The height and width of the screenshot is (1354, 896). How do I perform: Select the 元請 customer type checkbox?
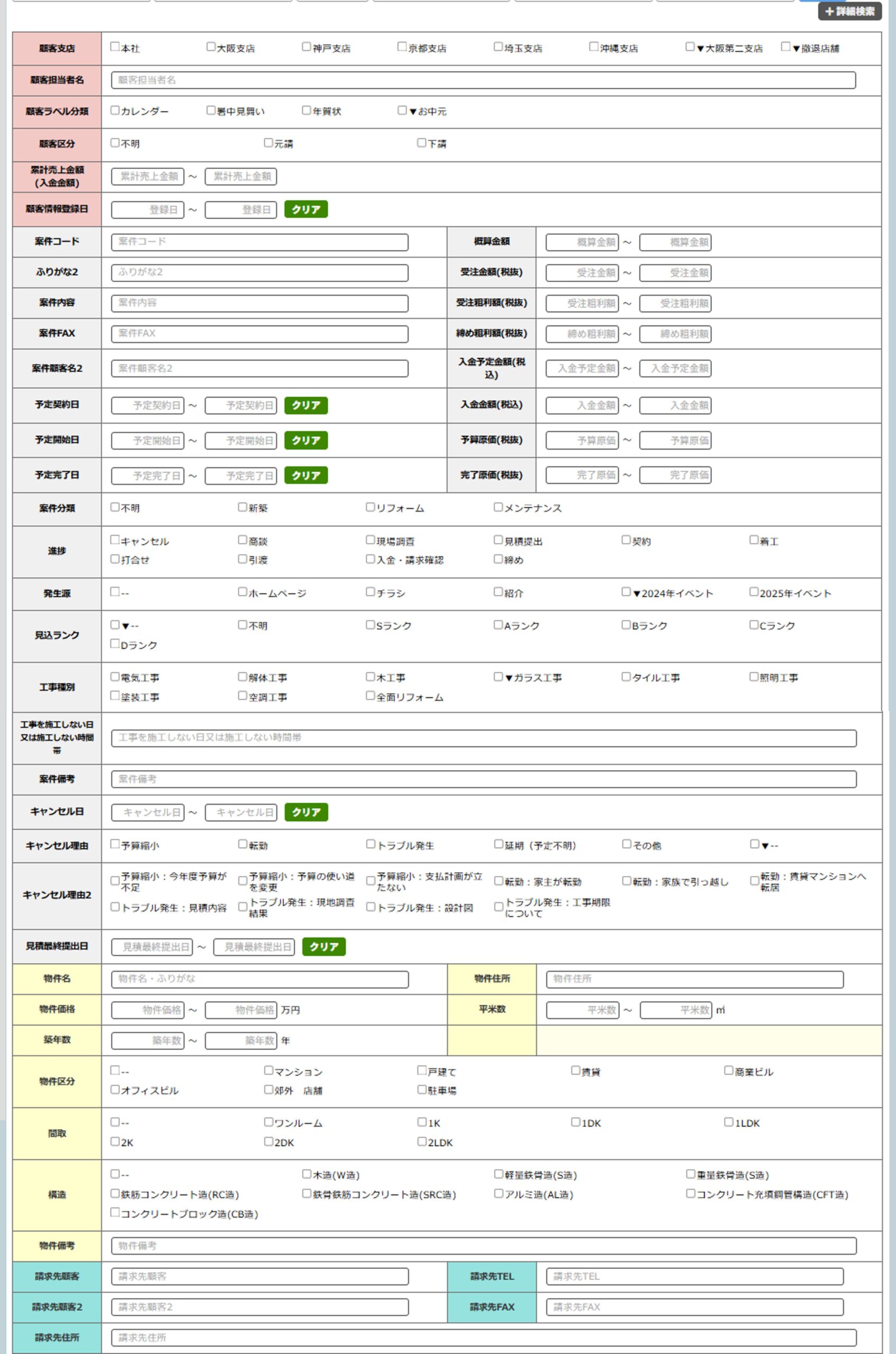point(269,143)
